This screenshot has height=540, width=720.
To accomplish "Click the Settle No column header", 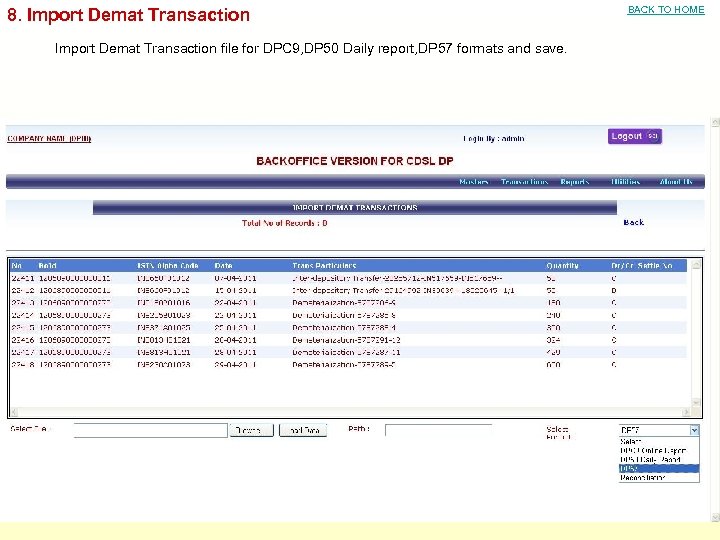I will [x=654, y=265].
